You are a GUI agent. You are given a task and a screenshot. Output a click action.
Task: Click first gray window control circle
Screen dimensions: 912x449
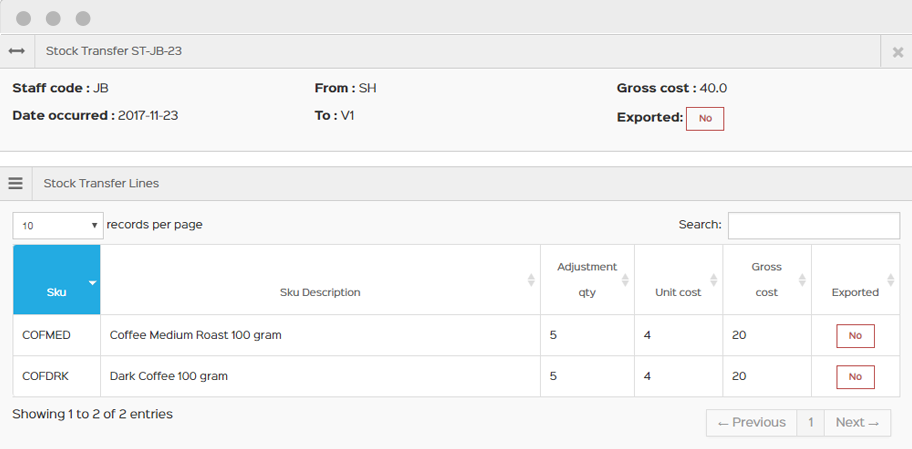tap(23, 19)
